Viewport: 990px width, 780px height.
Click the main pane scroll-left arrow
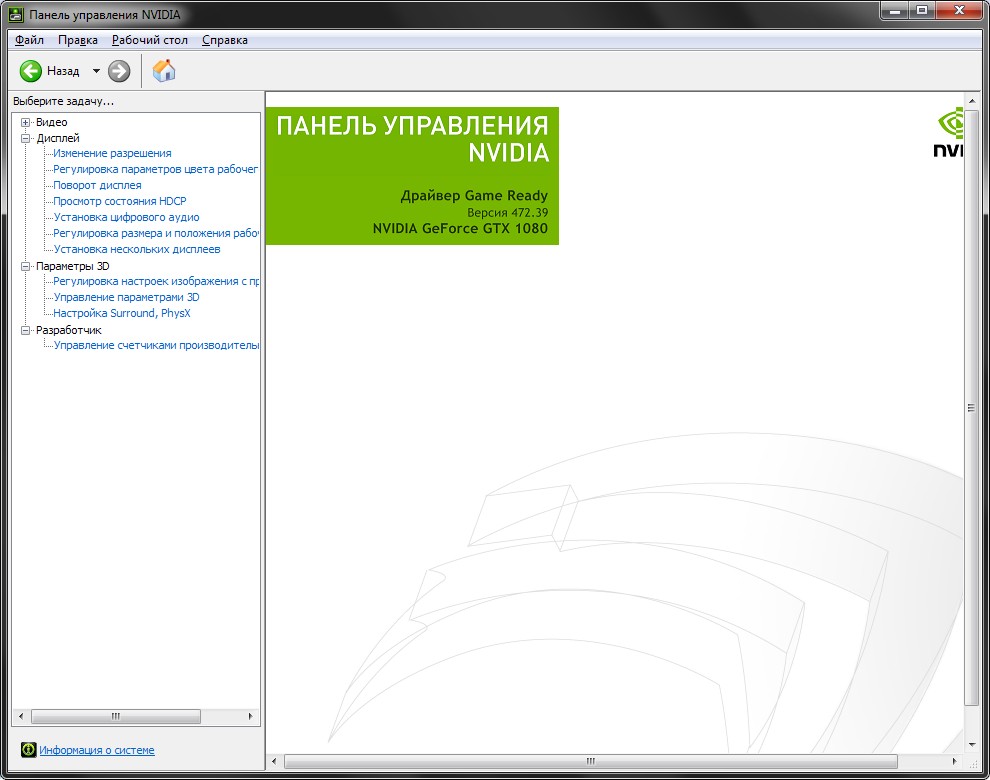(274, 762)
